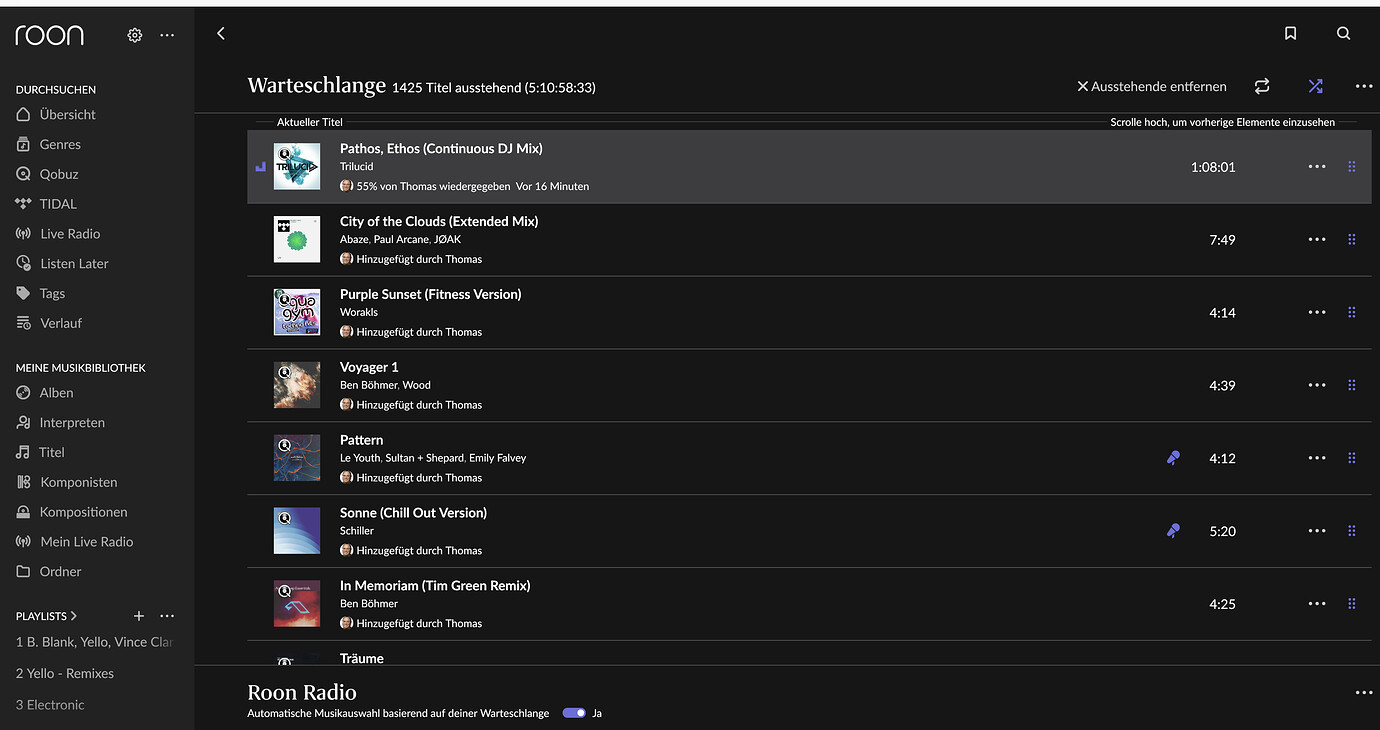Toggle loop/repeat mode
1380x730 pixels.
[x=1262, y=87]
